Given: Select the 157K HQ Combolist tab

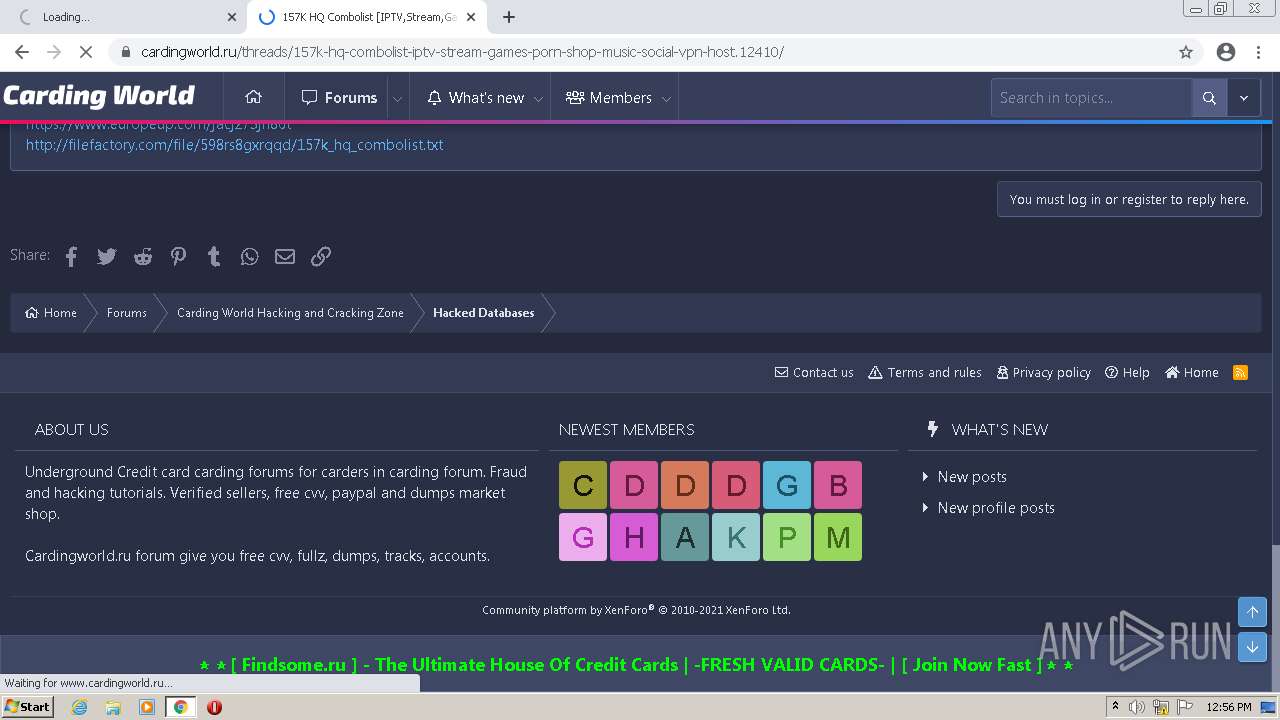Looking at the screenshot, I should (365, 17).
